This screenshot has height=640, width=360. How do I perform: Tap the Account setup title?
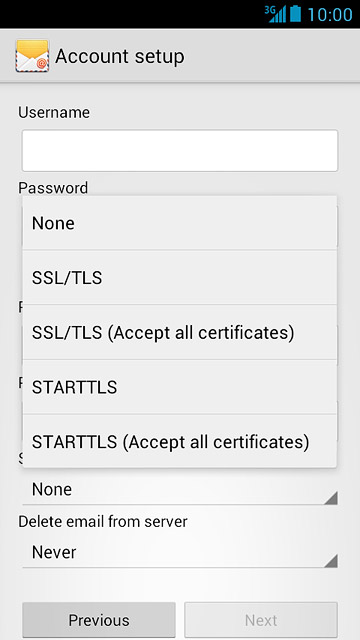120,56
